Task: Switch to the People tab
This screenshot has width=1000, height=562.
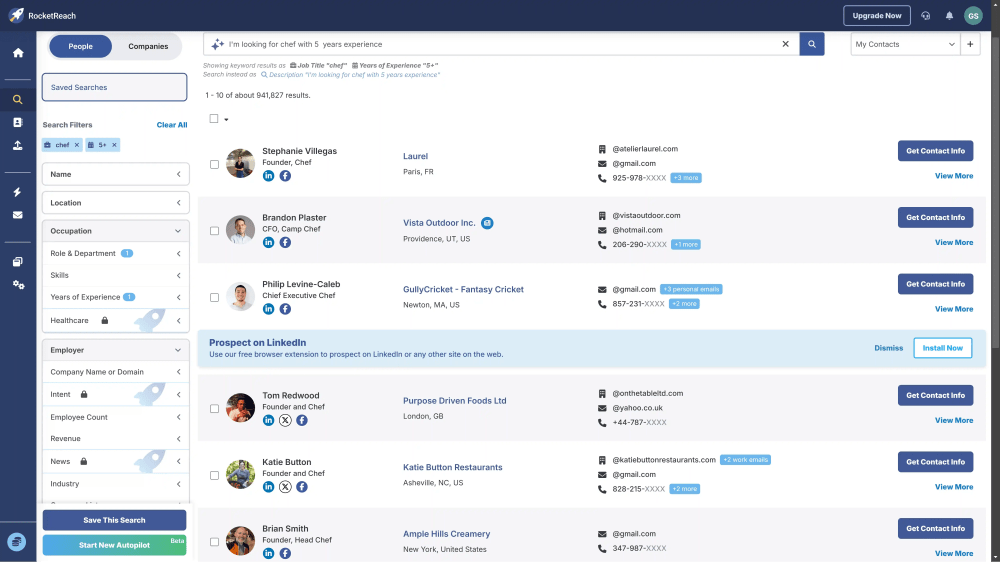Action: click(x=80, y=46)
